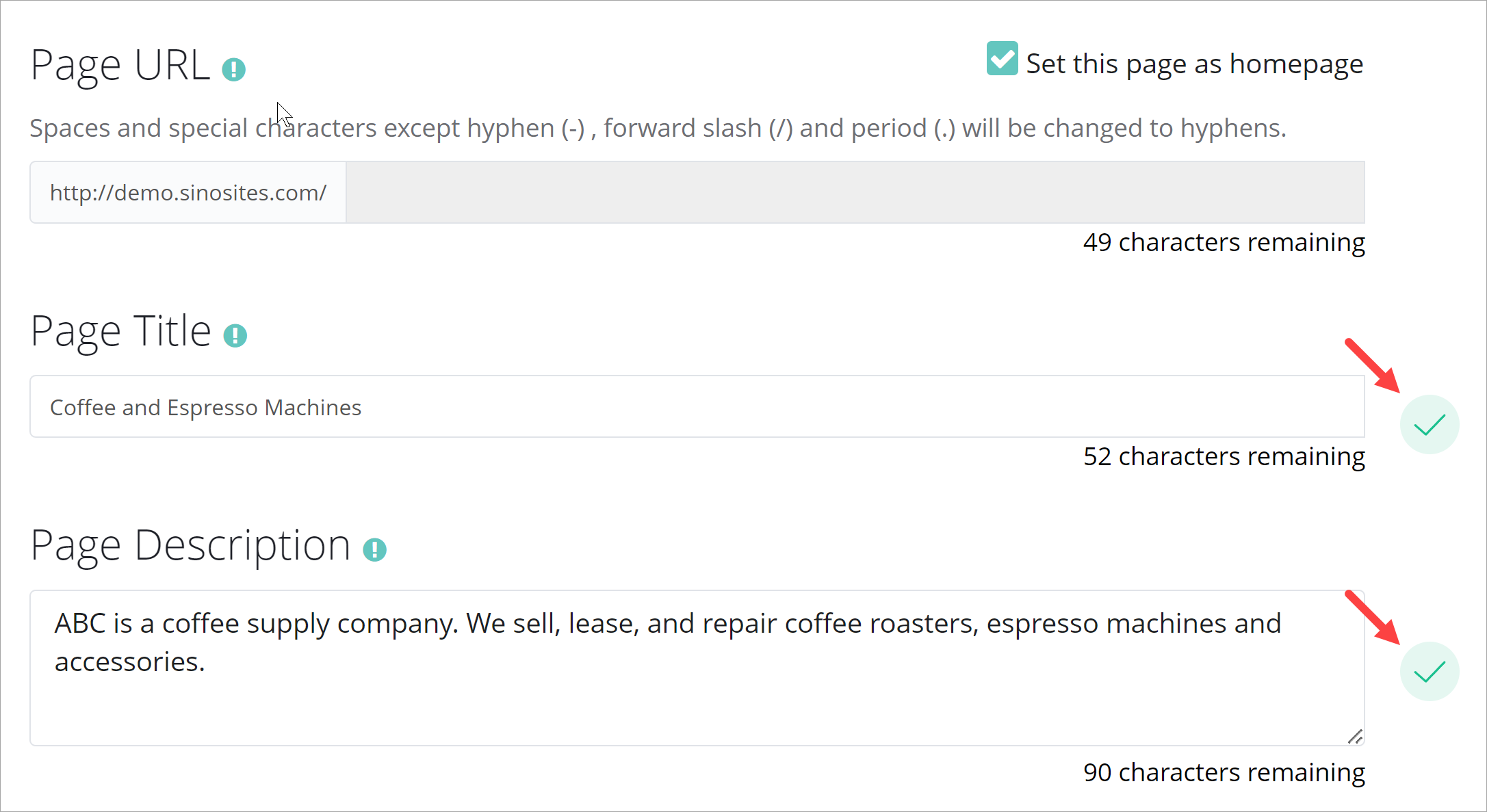Click the info icon beside Page Description
The width and height of the screenshot is (1487, 812).
tap(374, 549)
